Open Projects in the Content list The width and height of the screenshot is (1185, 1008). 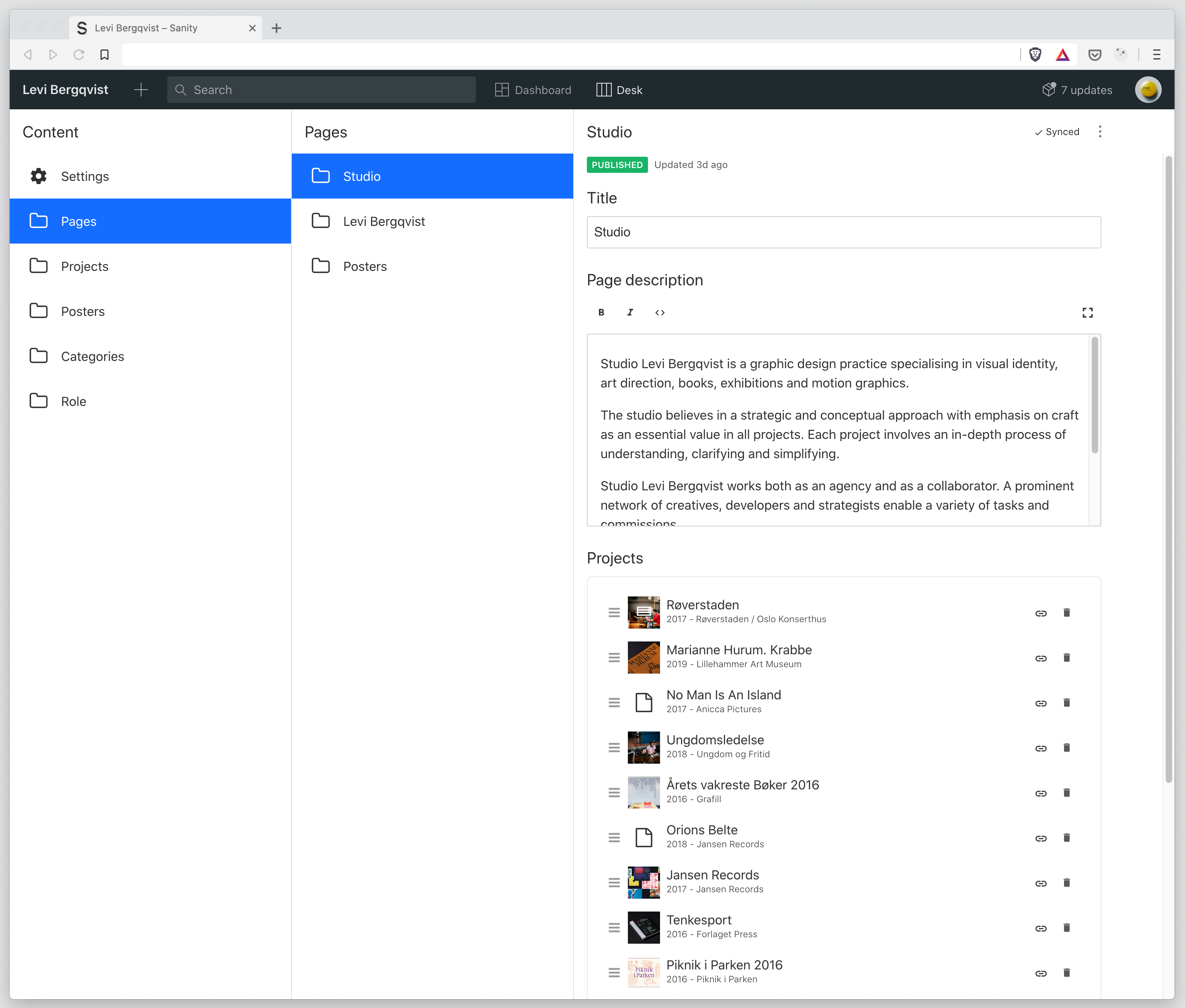pyautogui.click(x=150, y=266)
